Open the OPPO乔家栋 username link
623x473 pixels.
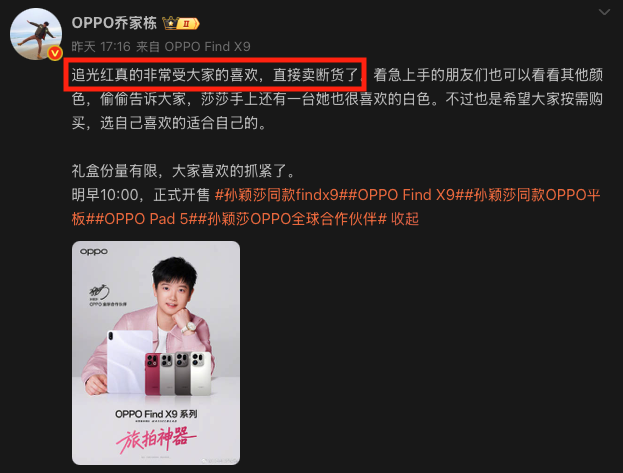click(x=114, y=23)
